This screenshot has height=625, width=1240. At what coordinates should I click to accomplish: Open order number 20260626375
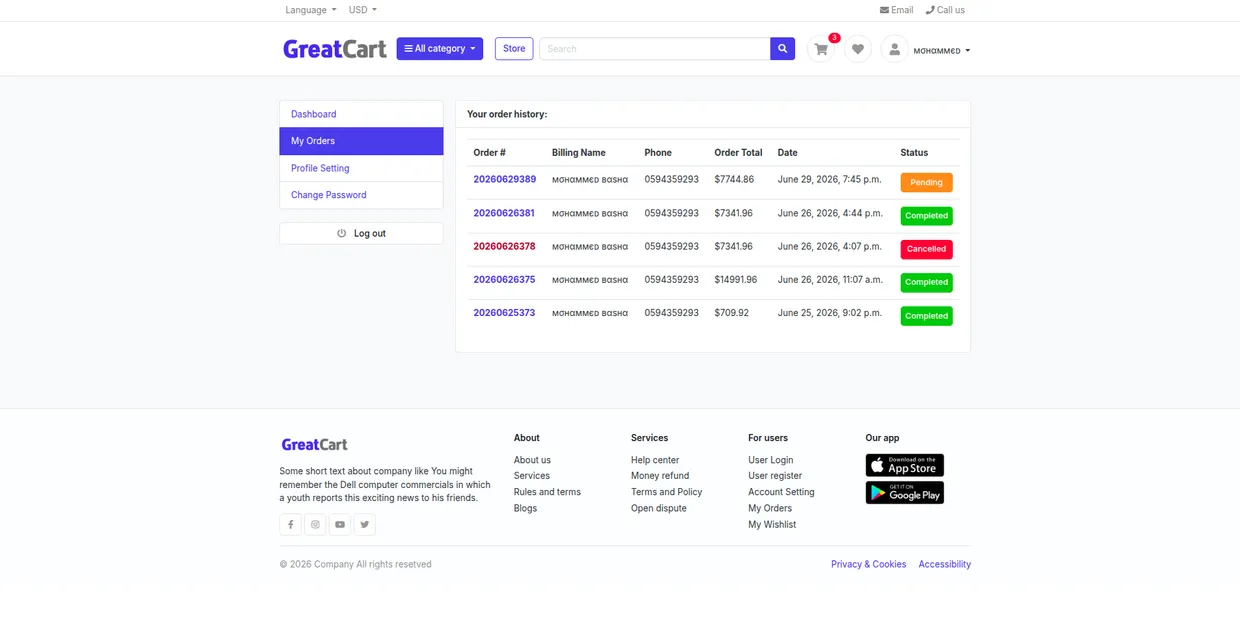[x=504, y=280]
